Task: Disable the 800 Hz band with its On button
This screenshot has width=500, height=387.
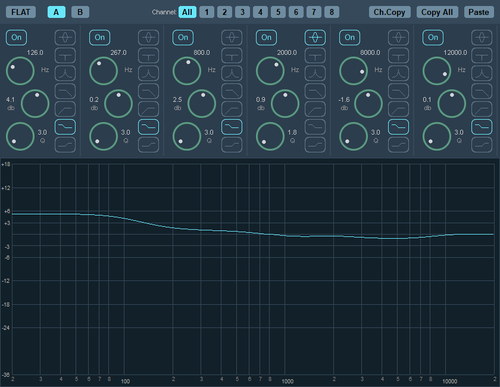Action: coord(183,37)
